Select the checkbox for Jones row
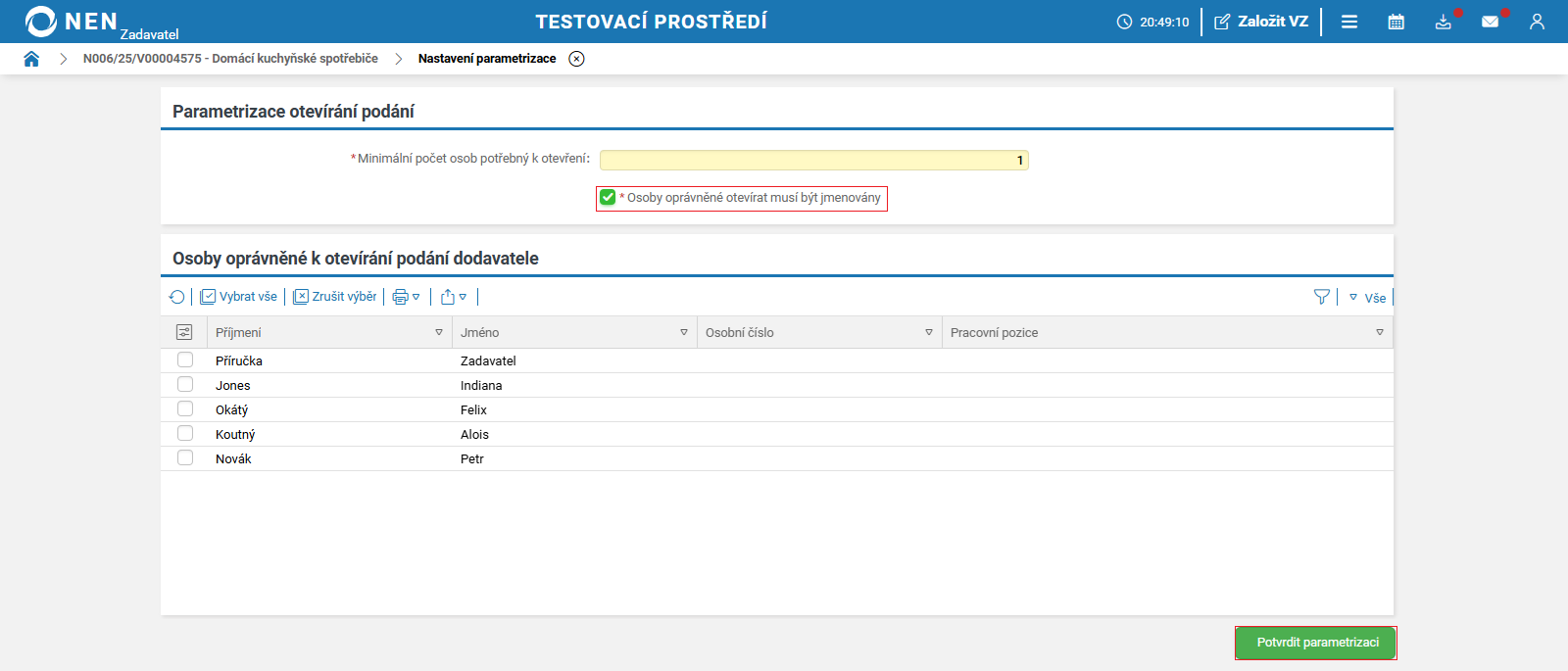Image resolution: width=1568 pixels, height=671 pixels. tap(185, 384)
